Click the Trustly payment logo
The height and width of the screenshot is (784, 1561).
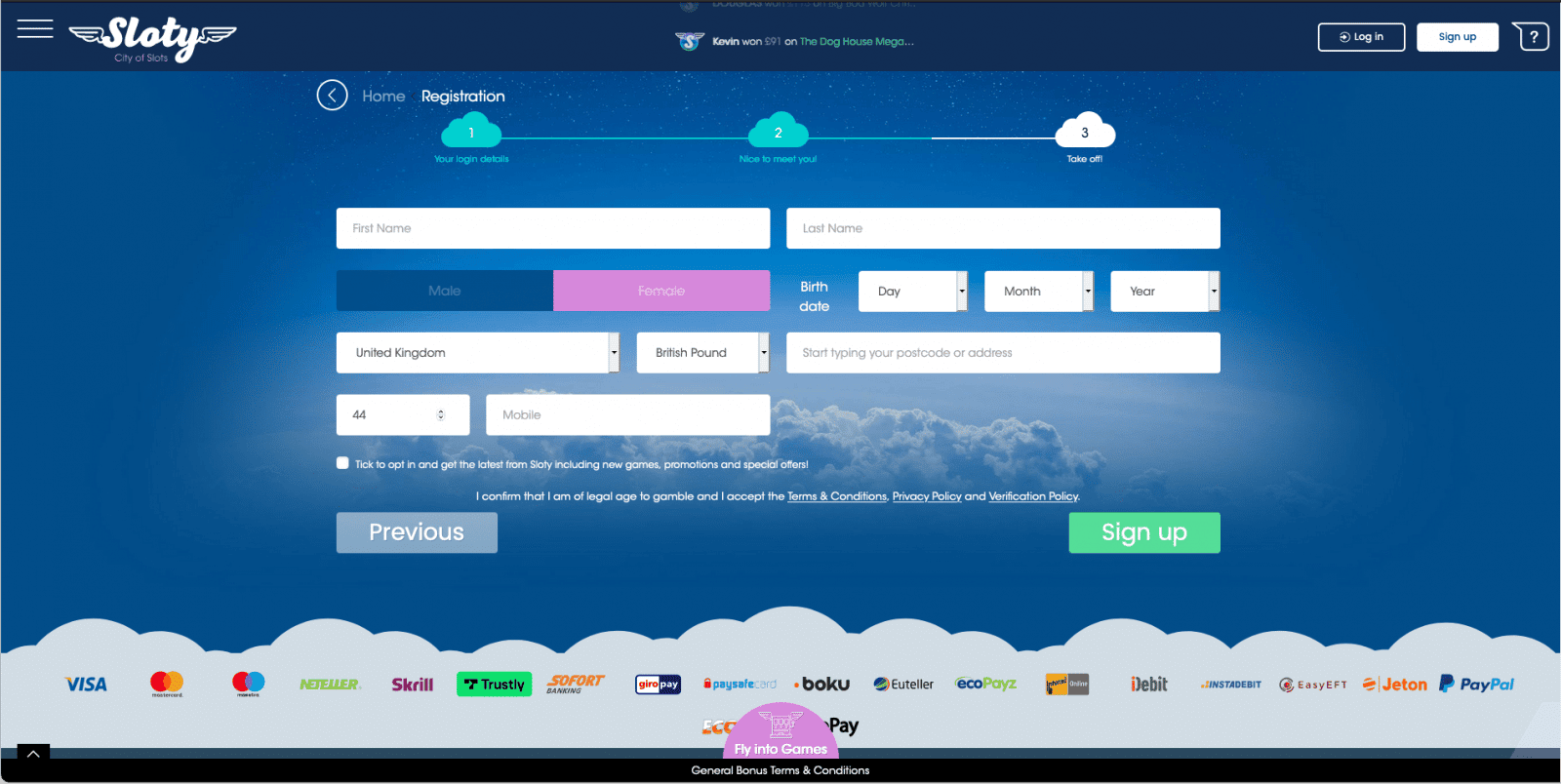[x=495, y=685]
